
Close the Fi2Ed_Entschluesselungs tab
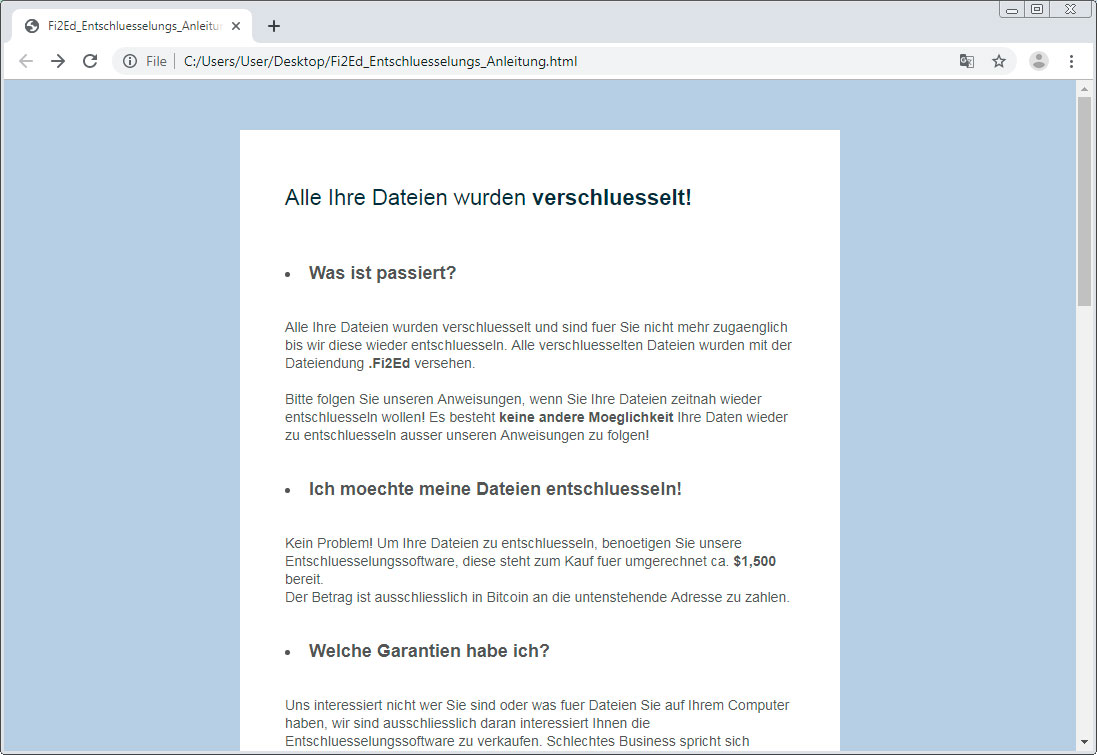236,26
